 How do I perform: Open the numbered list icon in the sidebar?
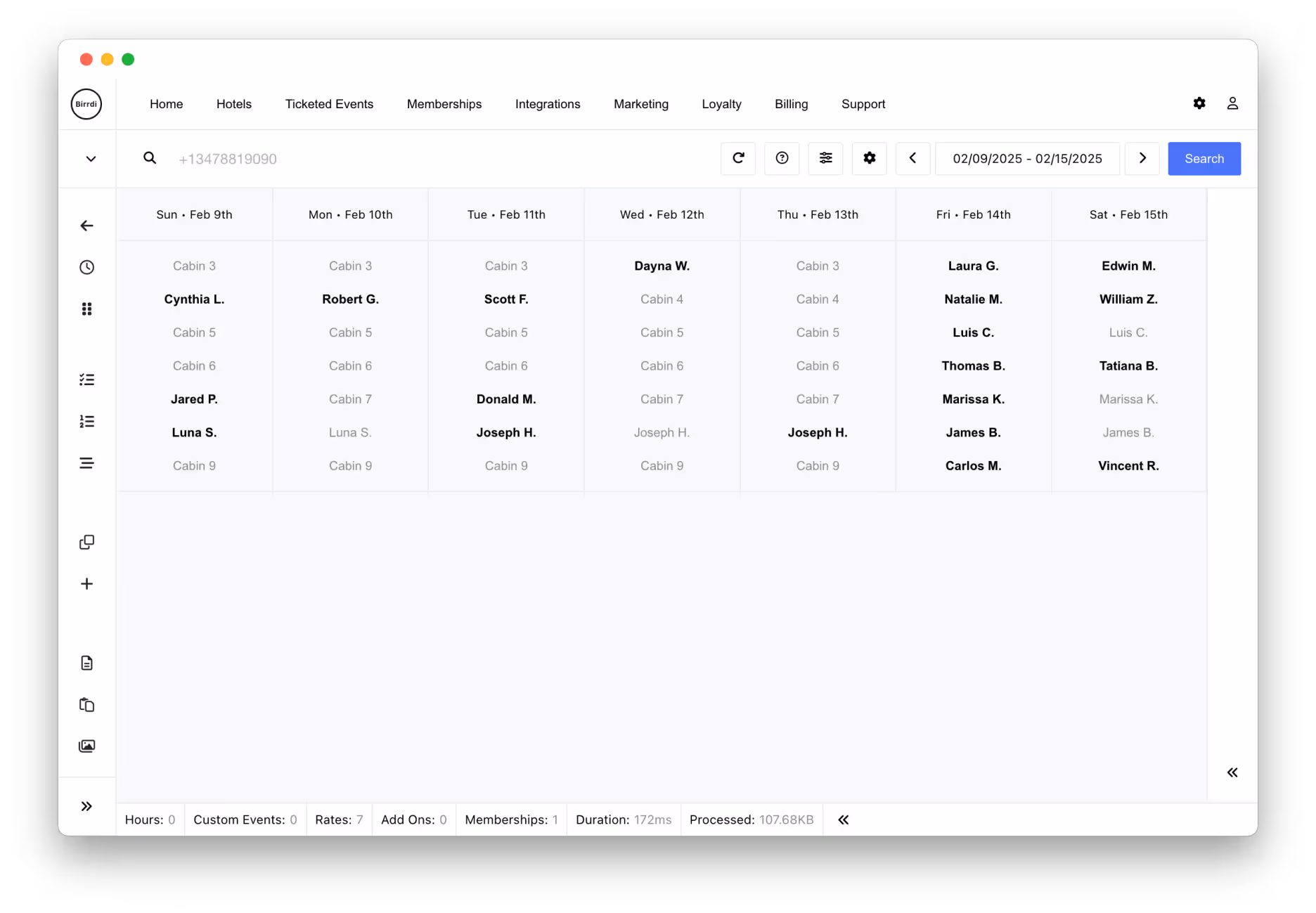[86, 421]
